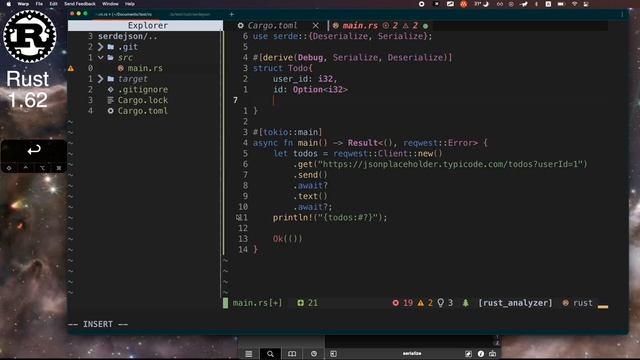This screenshot has height=360, width=640.
Task: Open main.rs in the Explorer tree
Action: coord(145,68)
